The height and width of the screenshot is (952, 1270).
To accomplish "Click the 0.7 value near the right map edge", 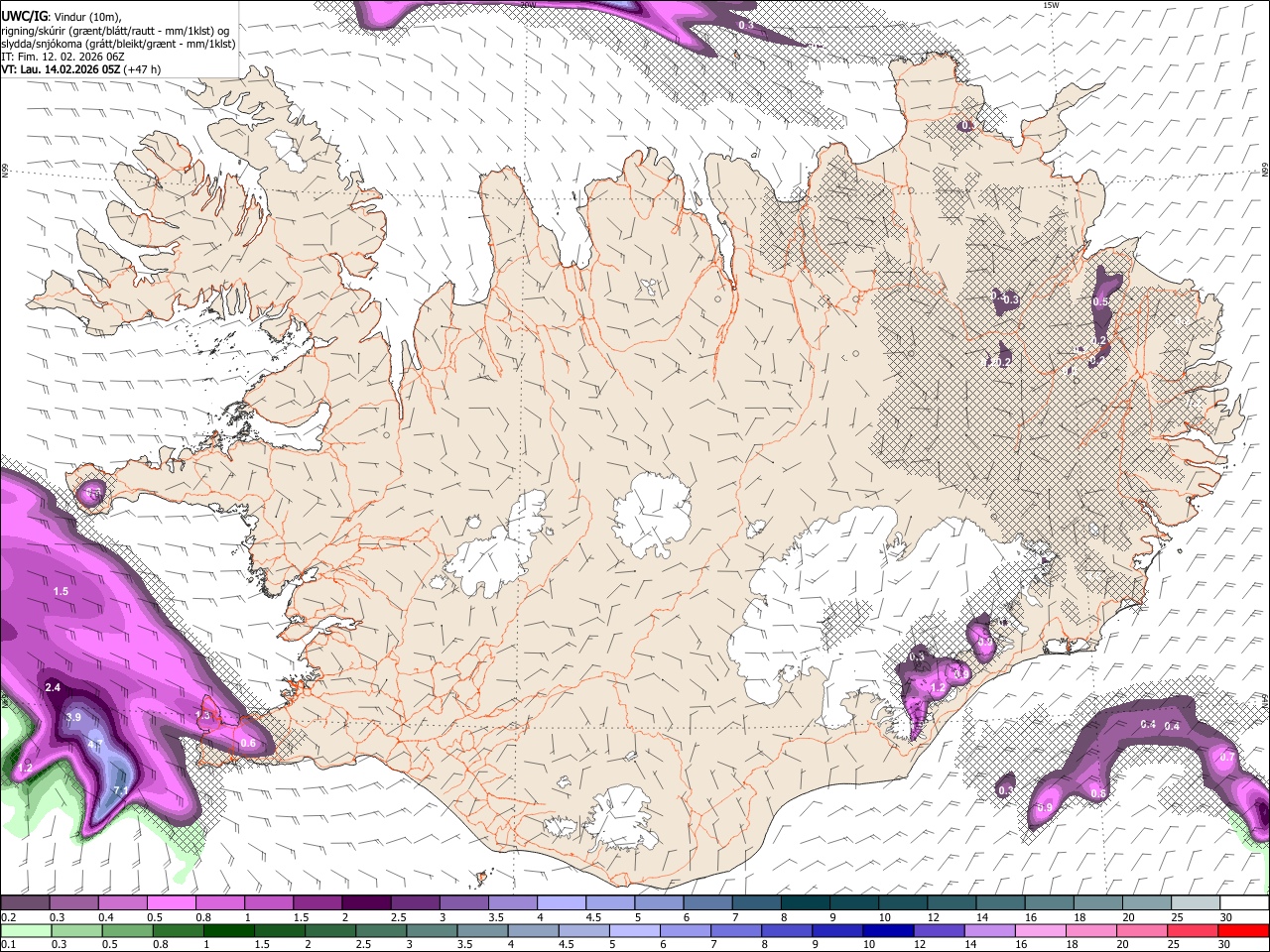I will click(x=1227, y=757).
